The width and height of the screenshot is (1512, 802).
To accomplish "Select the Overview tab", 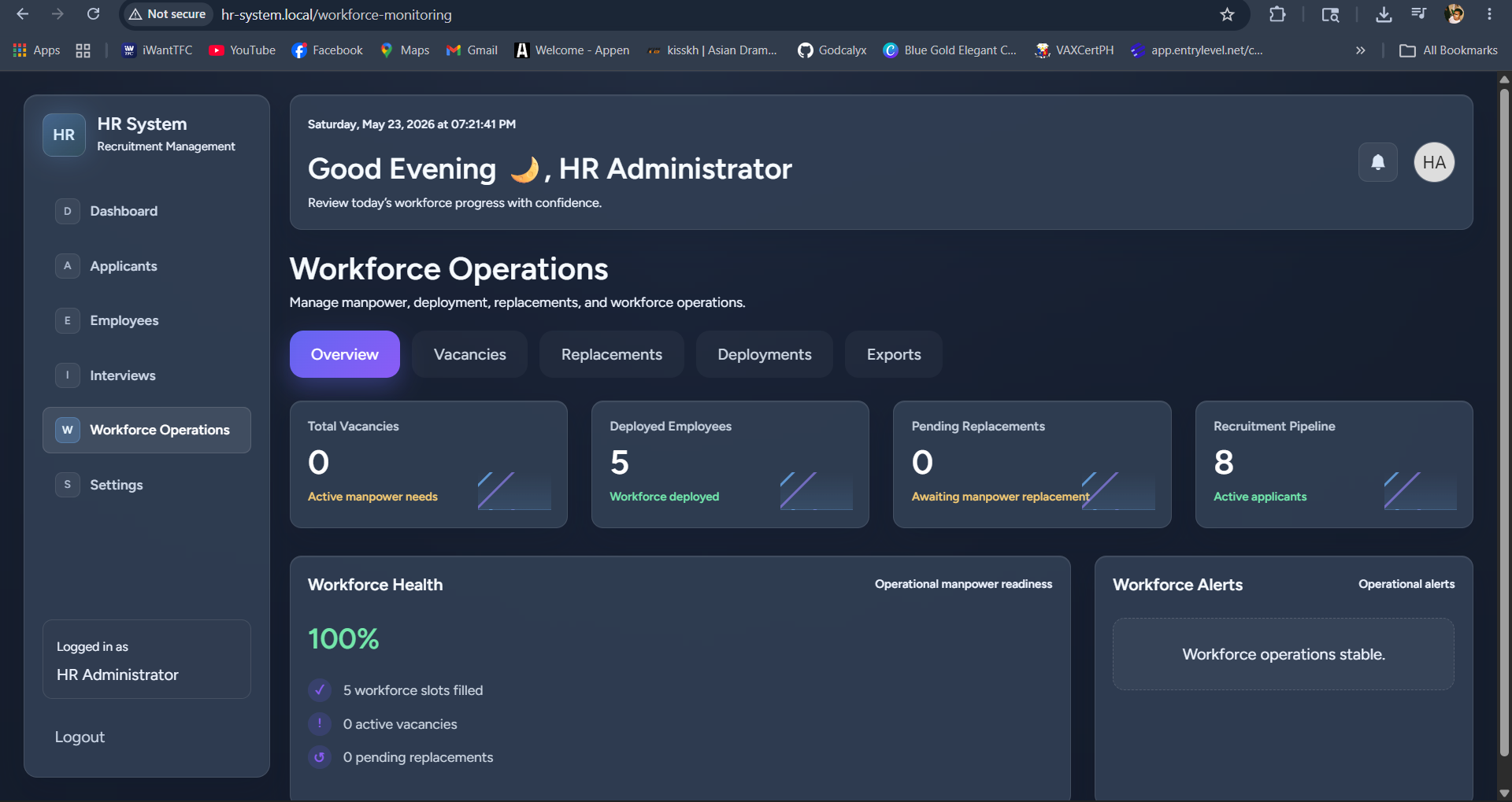I will 345,354.
